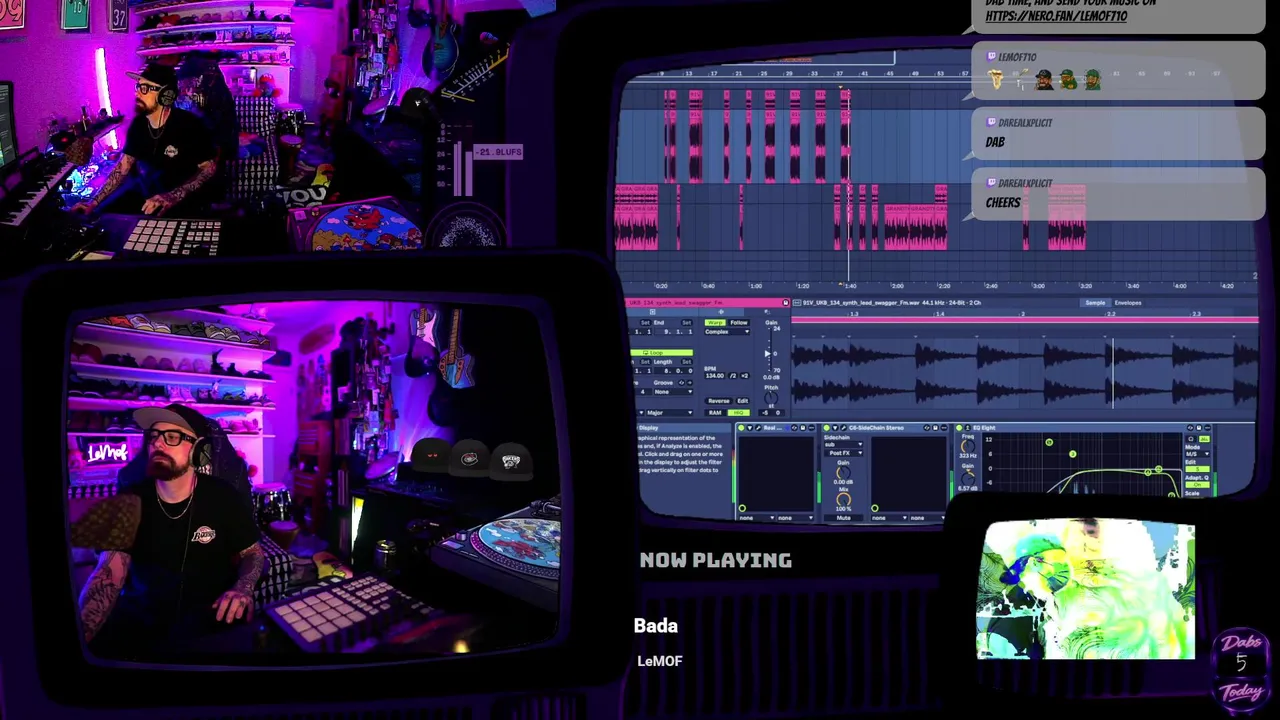Click the hot-swap icon on C6-SideChain Stereo
Viewport: 1280px width, 720px height.
coord(927,428)
